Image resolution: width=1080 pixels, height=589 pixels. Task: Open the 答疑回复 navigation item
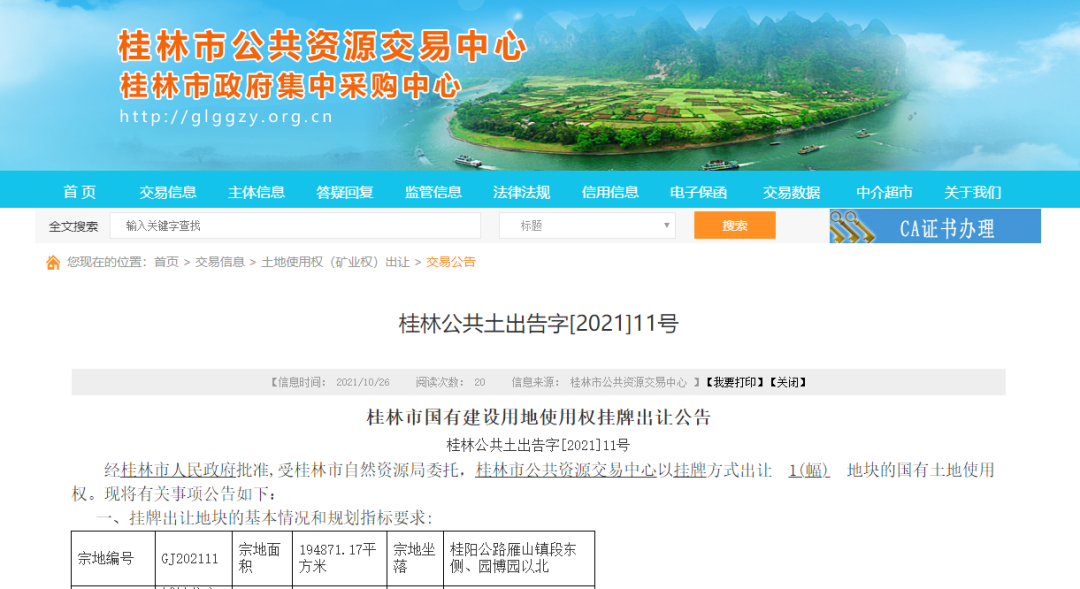point(345,192)
